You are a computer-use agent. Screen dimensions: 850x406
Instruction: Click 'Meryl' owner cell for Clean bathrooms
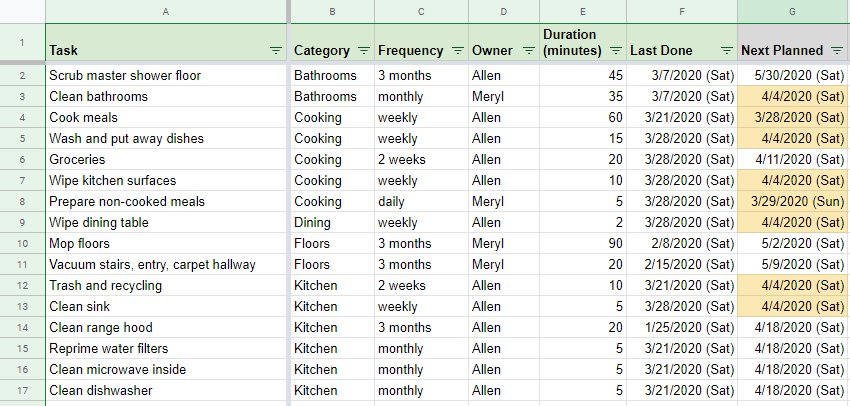(503, 96)
